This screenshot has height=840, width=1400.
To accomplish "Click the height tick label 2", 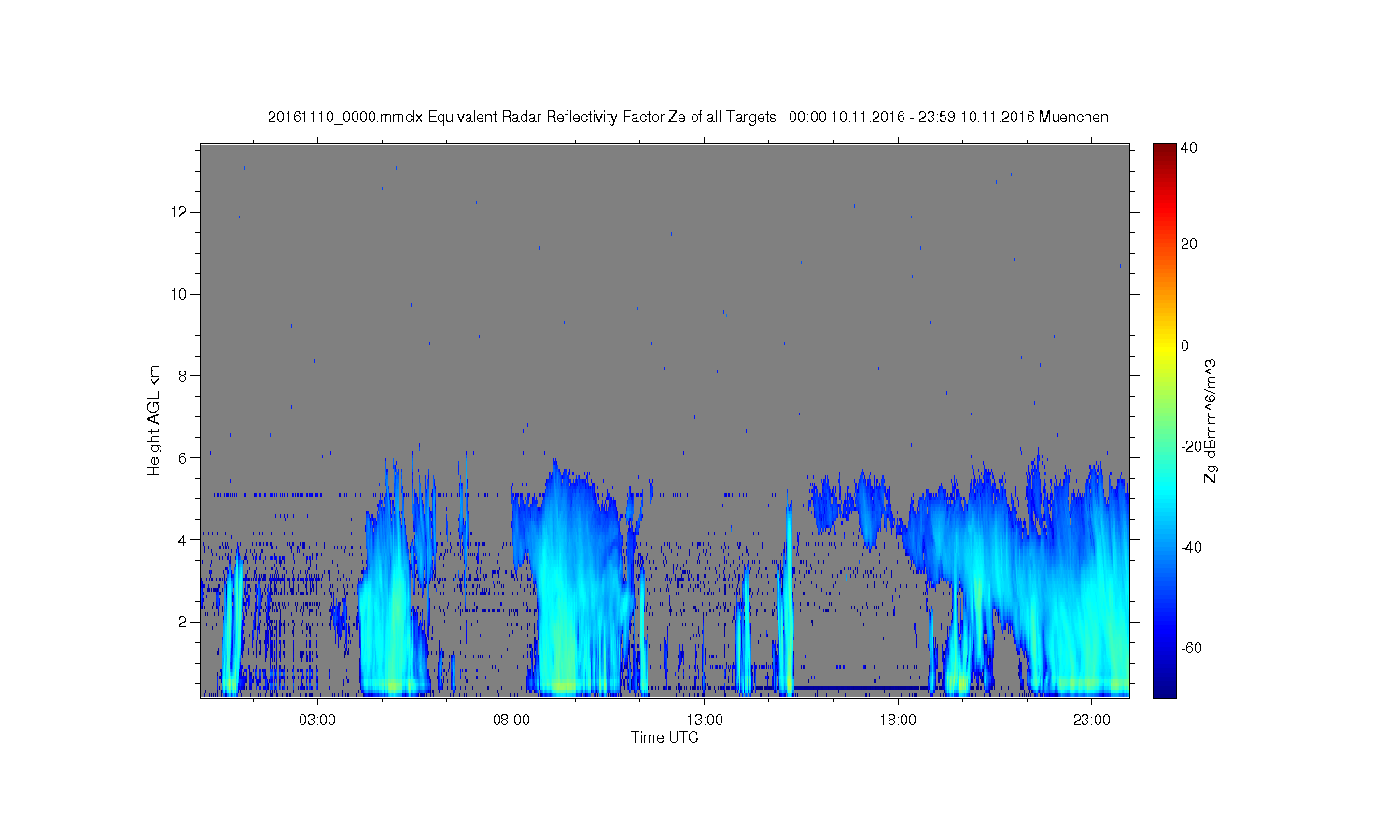I will click(184, 622).
